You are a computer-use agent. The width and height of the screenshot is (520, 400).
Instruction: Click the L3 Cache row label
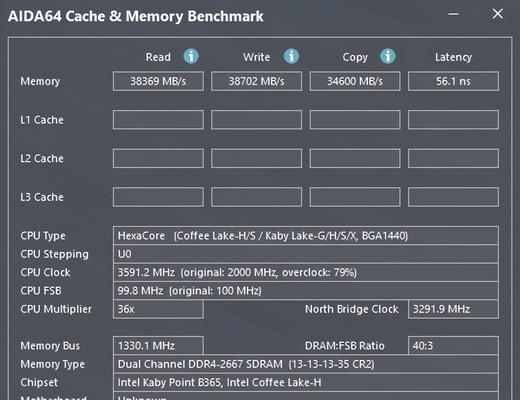[42, 197]
